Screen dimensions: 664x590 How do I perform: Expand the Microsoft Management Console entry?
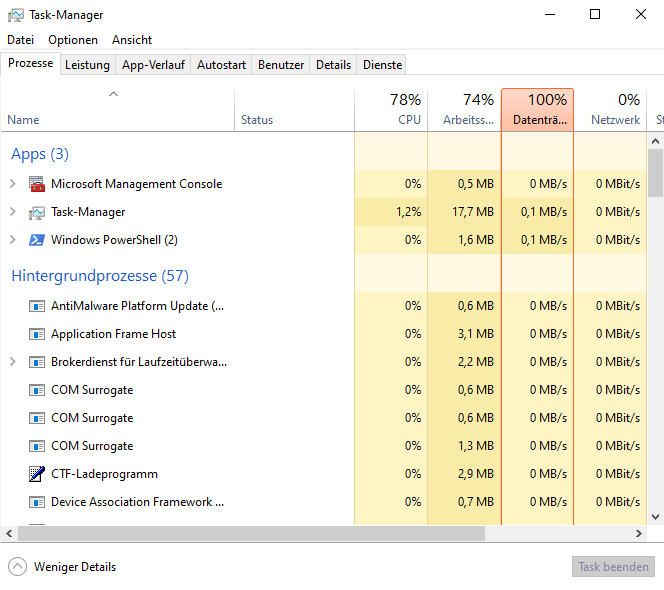[12, 184]
